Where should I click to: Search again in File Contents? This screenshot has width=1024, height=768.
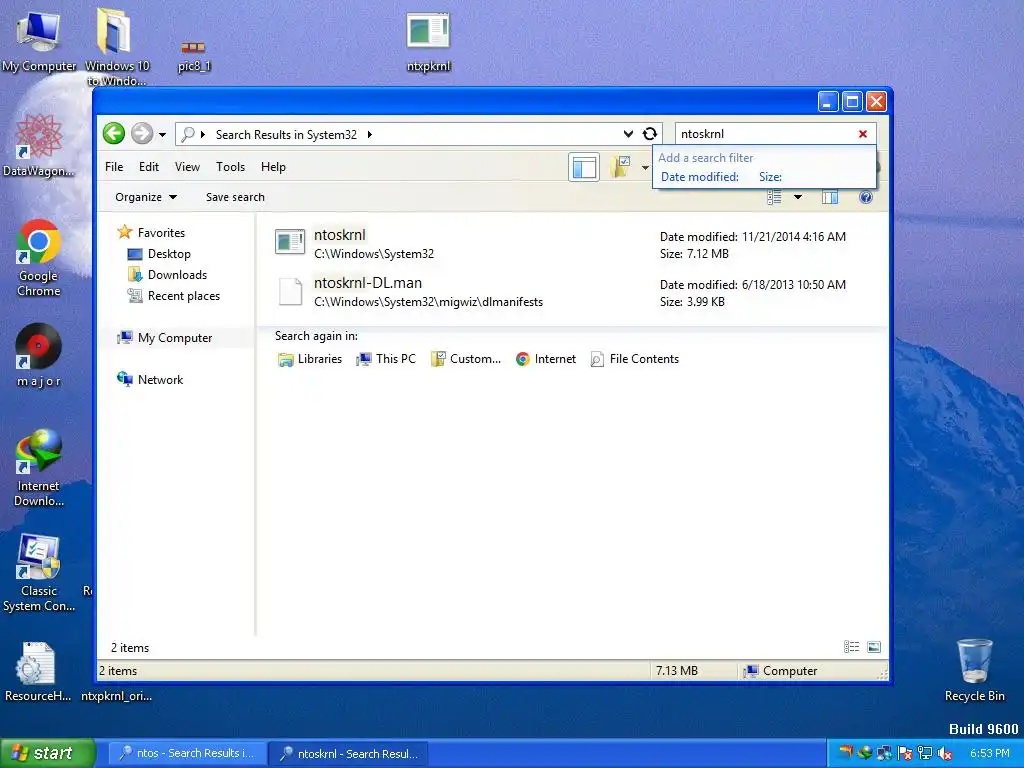point(635,359)
